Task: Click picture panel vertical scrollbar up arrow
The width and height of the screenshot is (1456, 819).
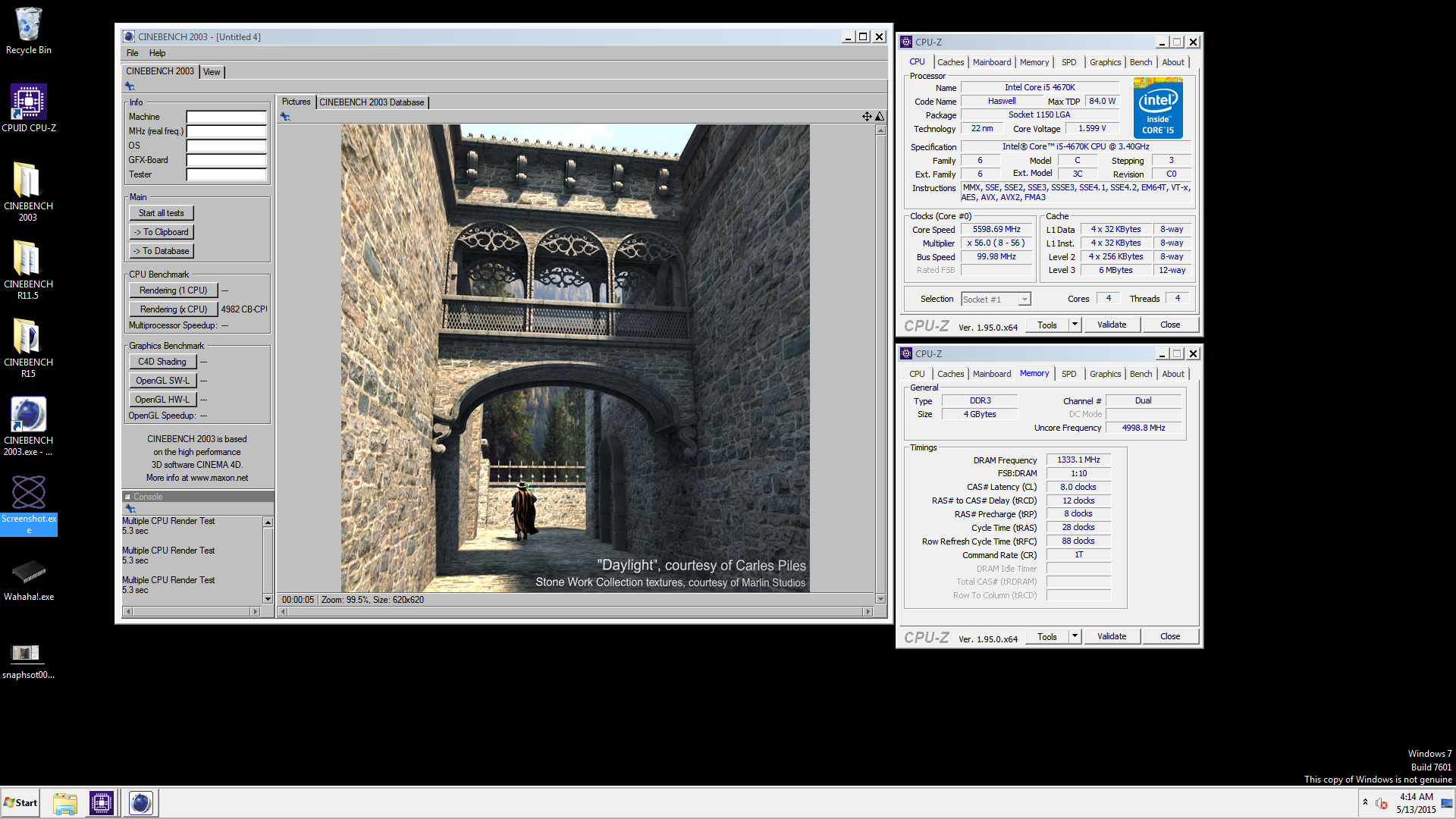Action: [x=880, y=130]
